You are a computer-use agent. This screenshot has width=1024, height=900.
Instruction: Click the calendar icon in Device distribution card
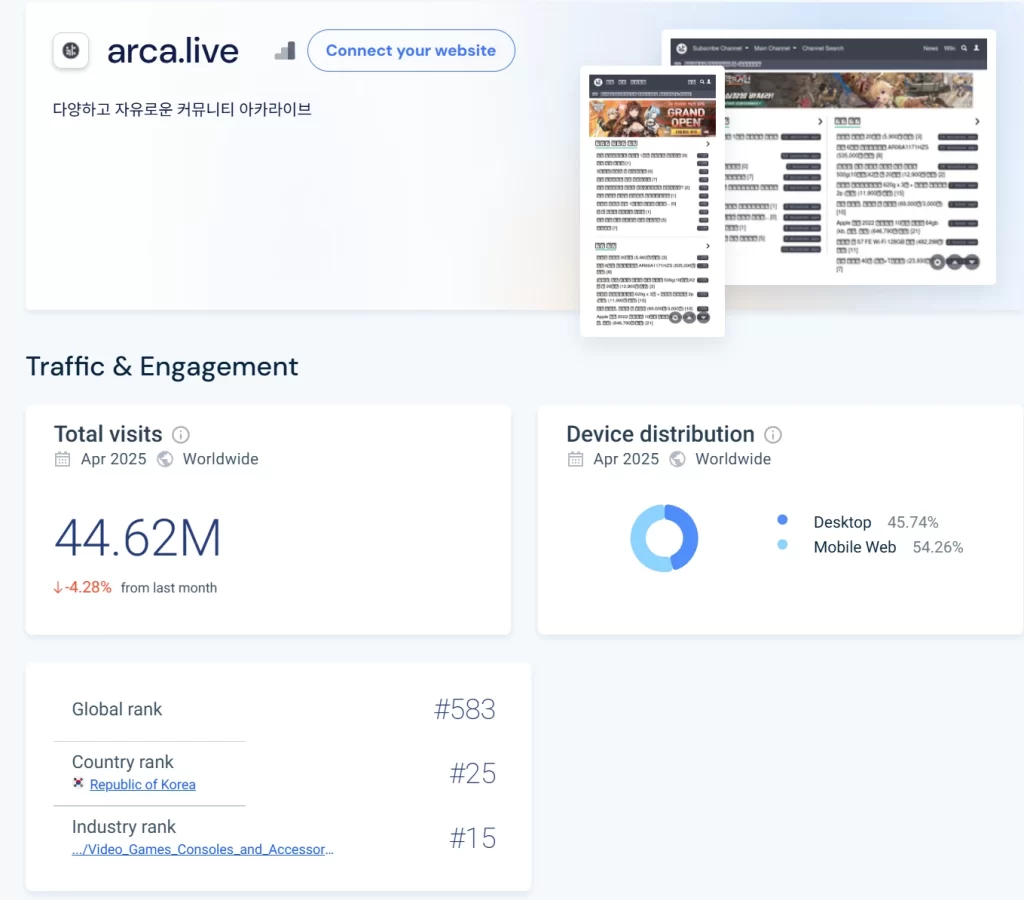click(575, 459)
